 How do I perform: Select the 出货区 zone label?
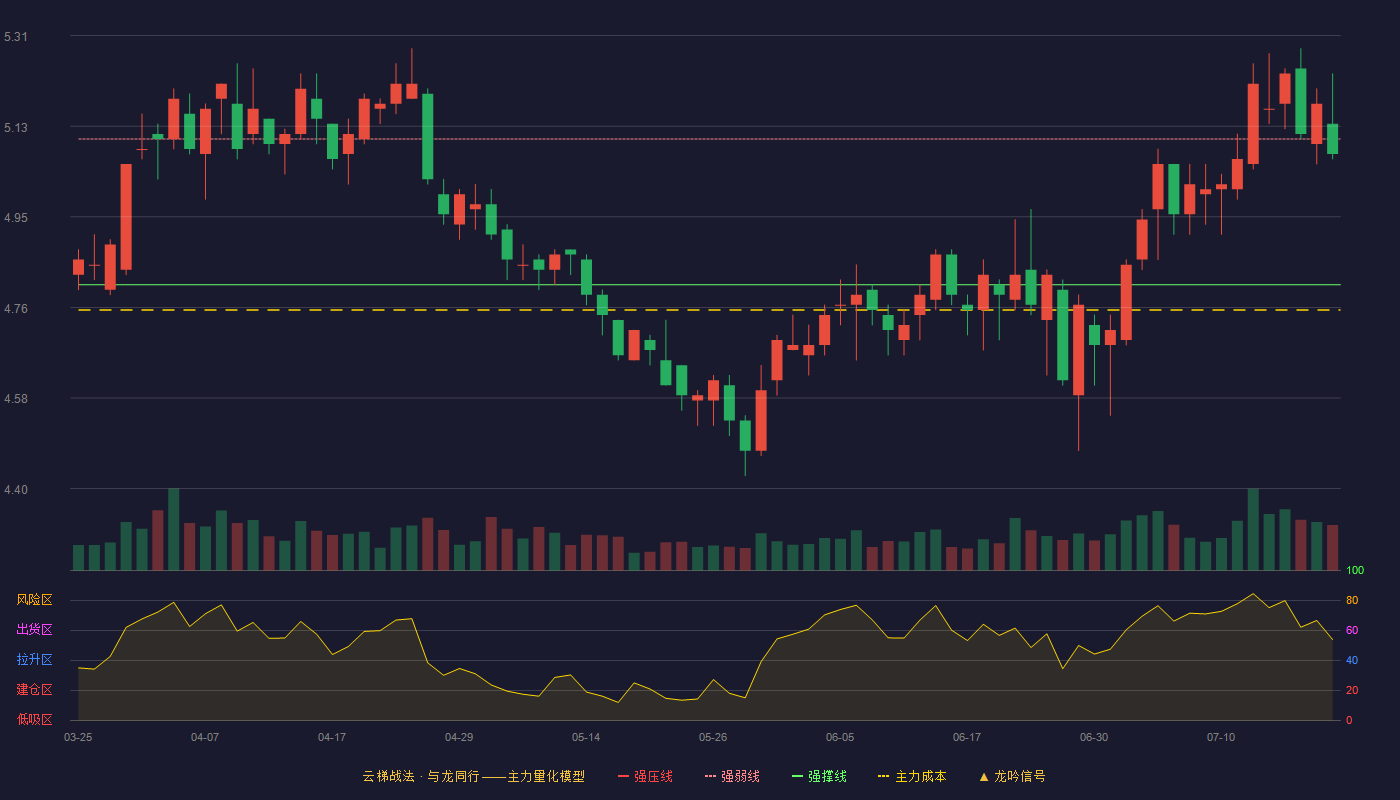pyautogui.click(x=34, y=630)
